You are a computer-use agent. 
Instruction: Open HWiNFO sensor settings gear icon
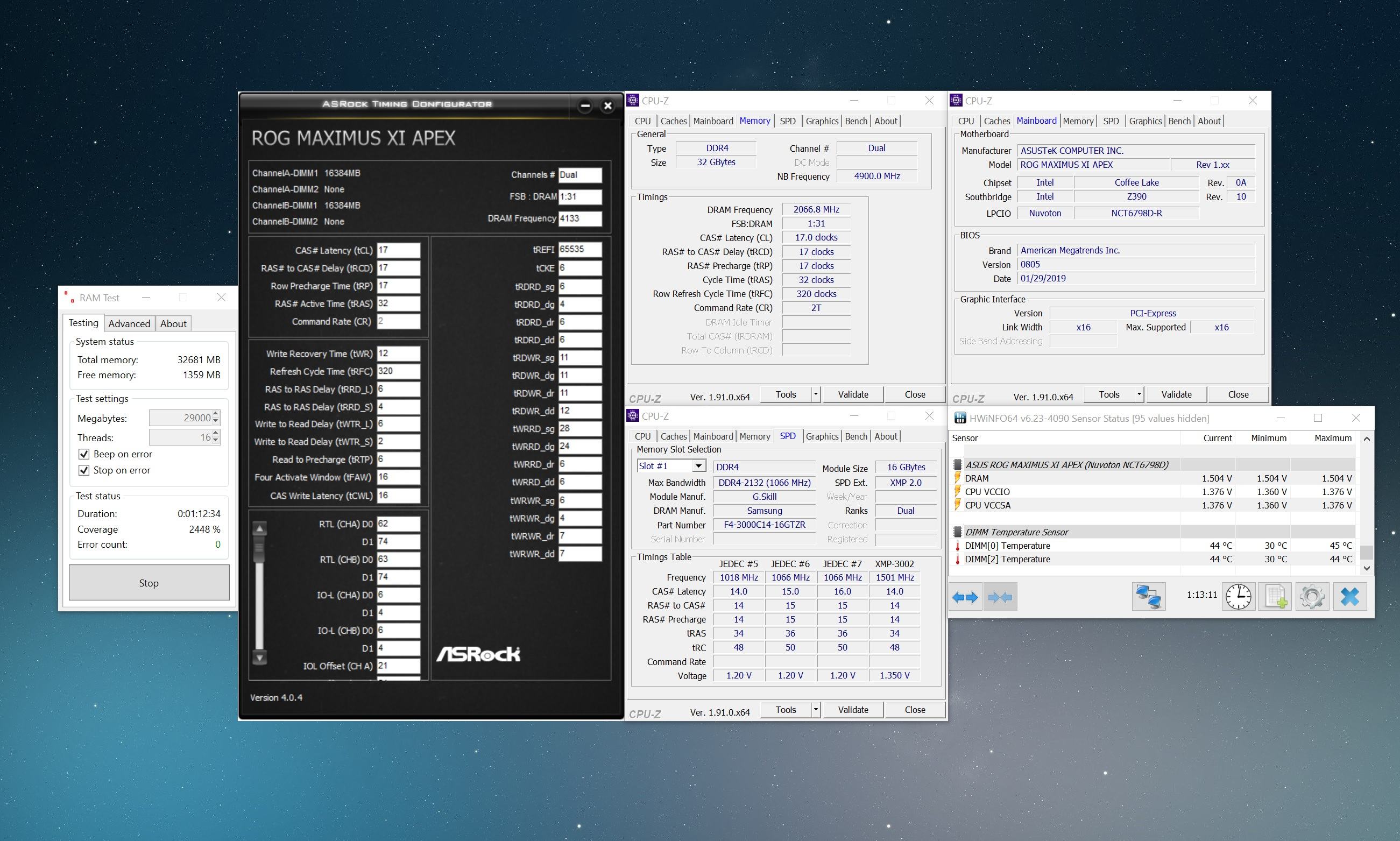click(1312, 597)
